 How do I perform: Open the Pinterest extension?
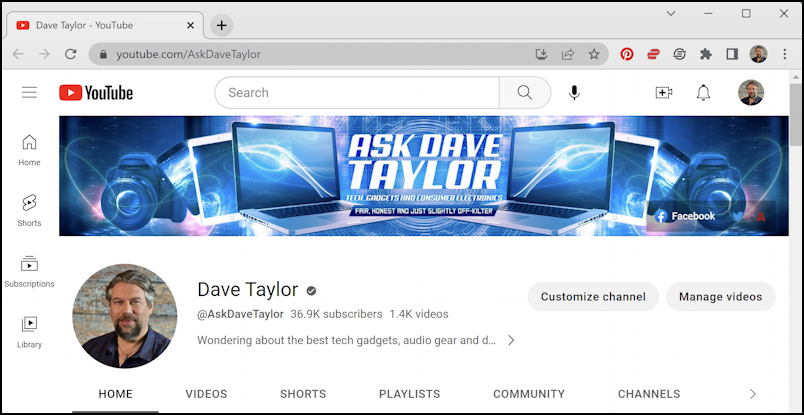[x=627, y=54]
